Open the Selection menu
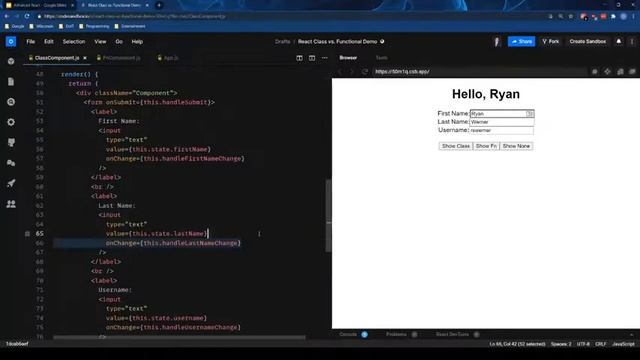 click(74, 42)
